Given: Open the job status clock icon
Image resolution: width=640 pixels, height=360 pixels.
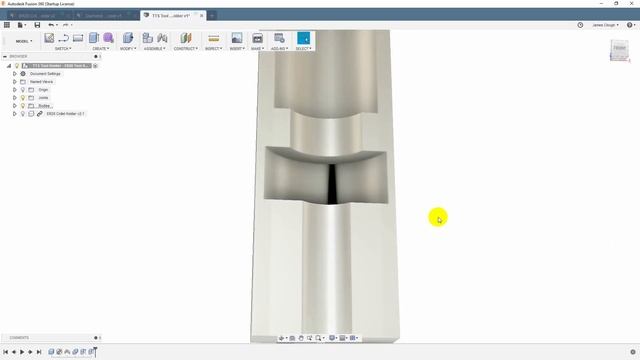Looking at the screenshot, I should [x=580, y=25].
